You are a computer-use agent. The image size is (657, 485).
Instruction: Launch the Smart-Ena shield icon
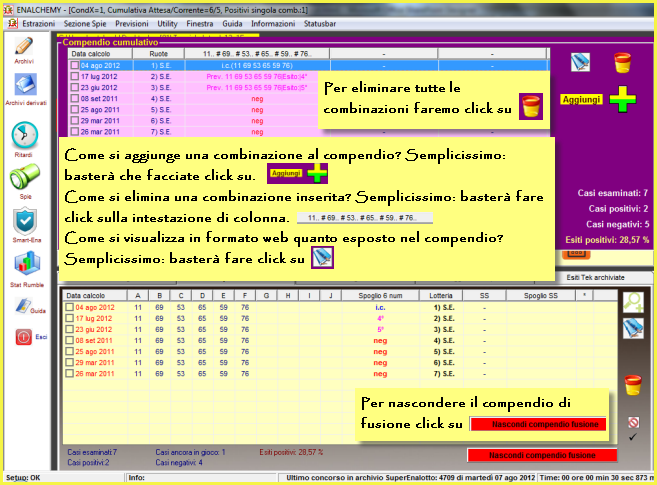(25, 223)
